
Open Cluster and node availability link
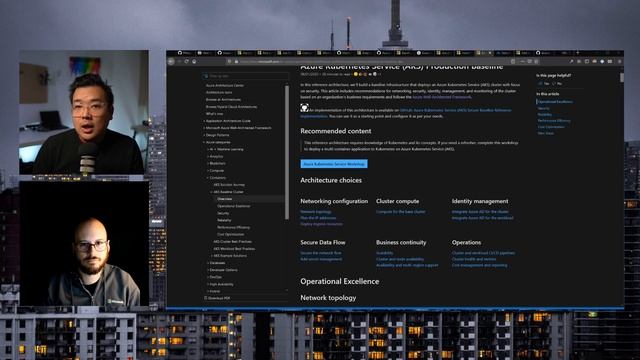tap(400, 259)
